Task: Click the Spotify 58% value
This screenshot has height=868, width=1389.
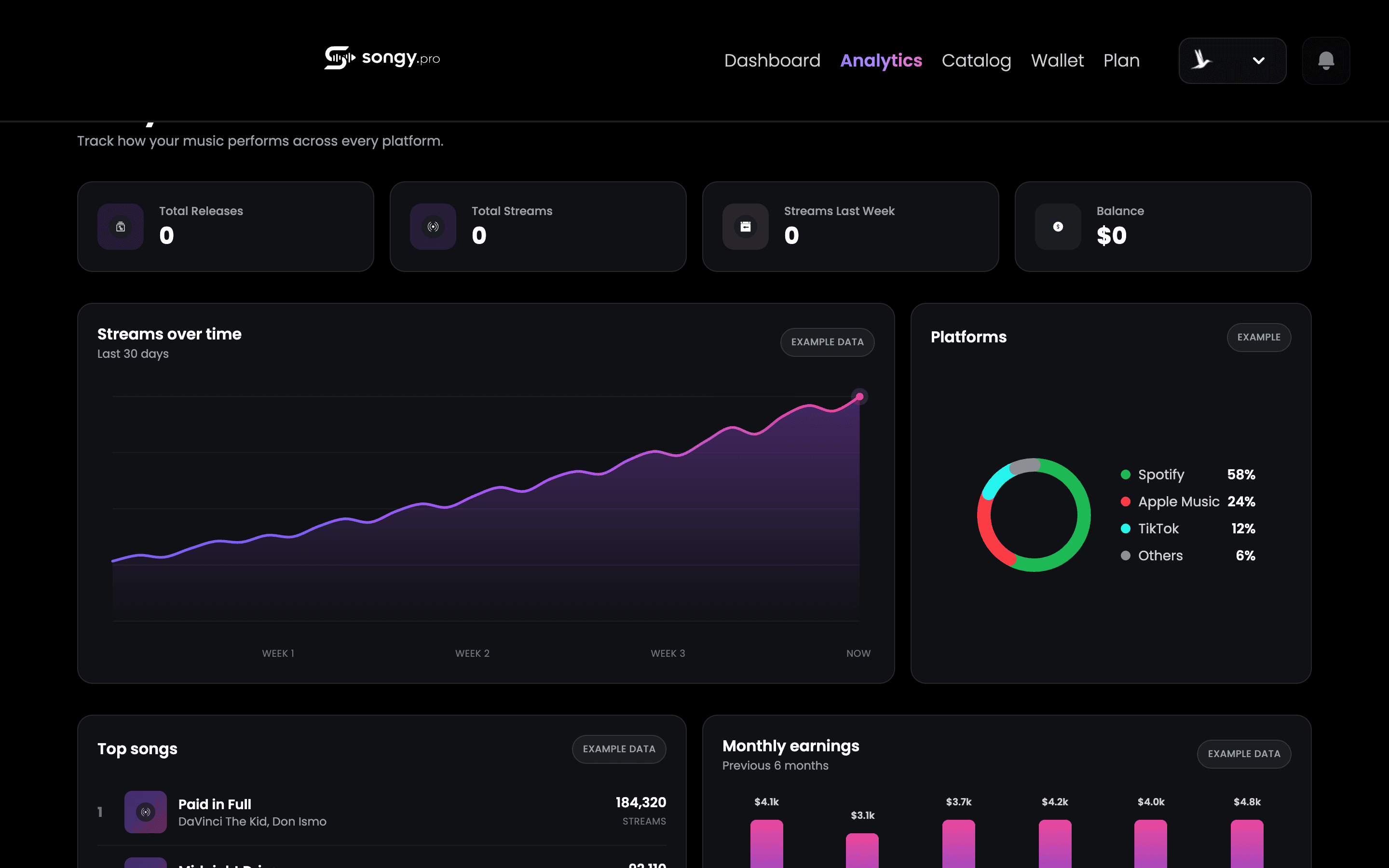Action: pyautogui.click(x=1241, y=475)
